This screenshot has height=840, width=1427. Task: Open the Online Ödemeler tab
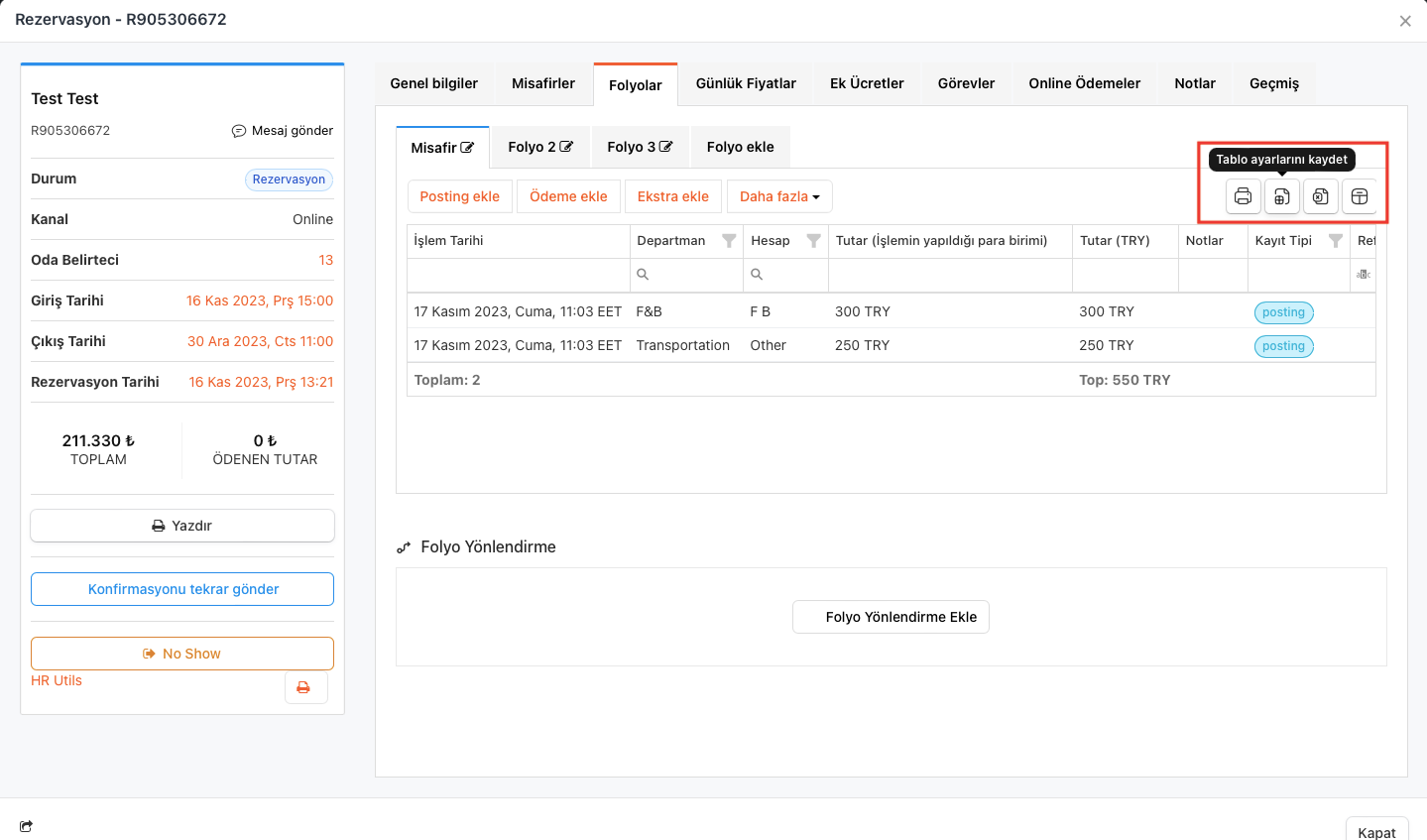tap(1084, 83)
